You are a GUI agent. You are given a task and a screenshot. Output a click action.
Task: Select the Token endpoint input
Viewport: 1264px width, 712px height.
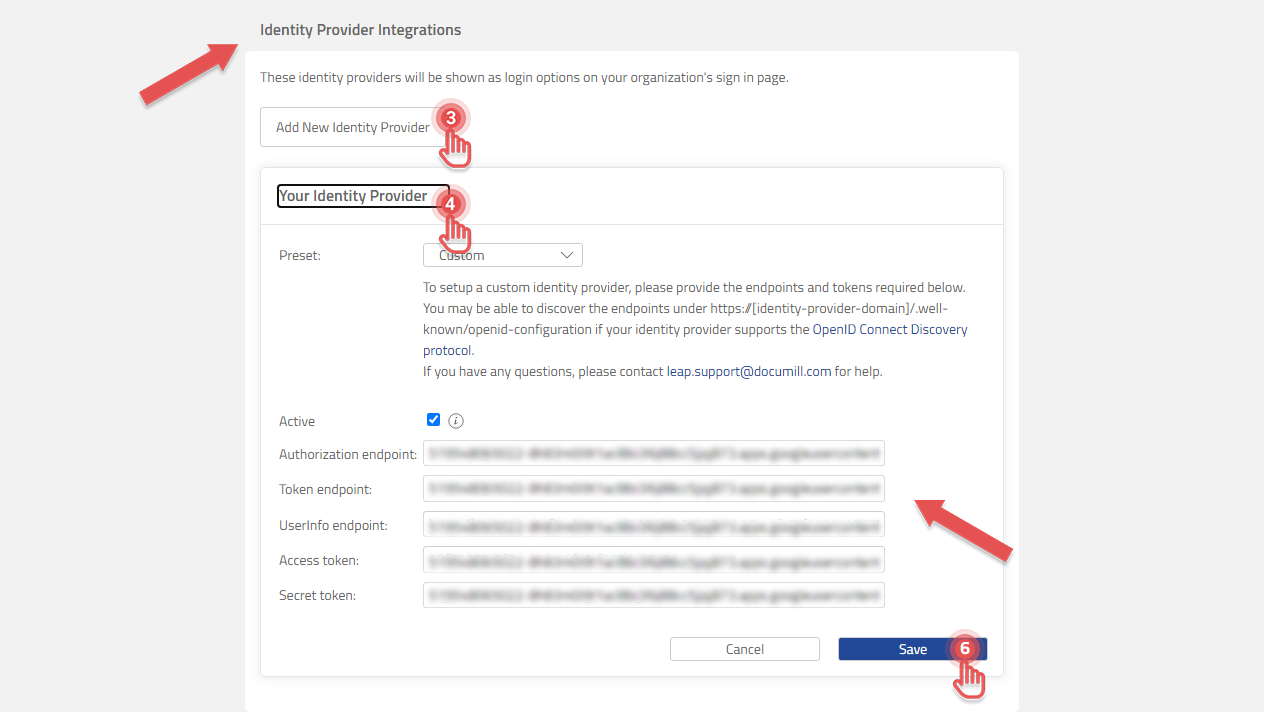tap(653, 488)
